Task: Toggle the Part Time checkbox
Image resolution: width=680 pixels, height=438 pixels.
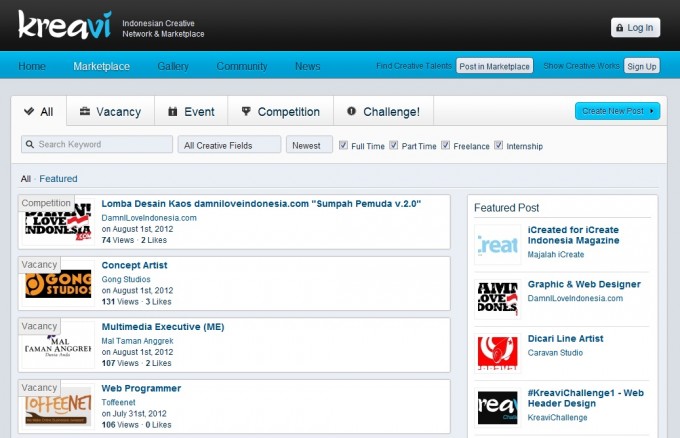Action: click(x=394, y=145)
